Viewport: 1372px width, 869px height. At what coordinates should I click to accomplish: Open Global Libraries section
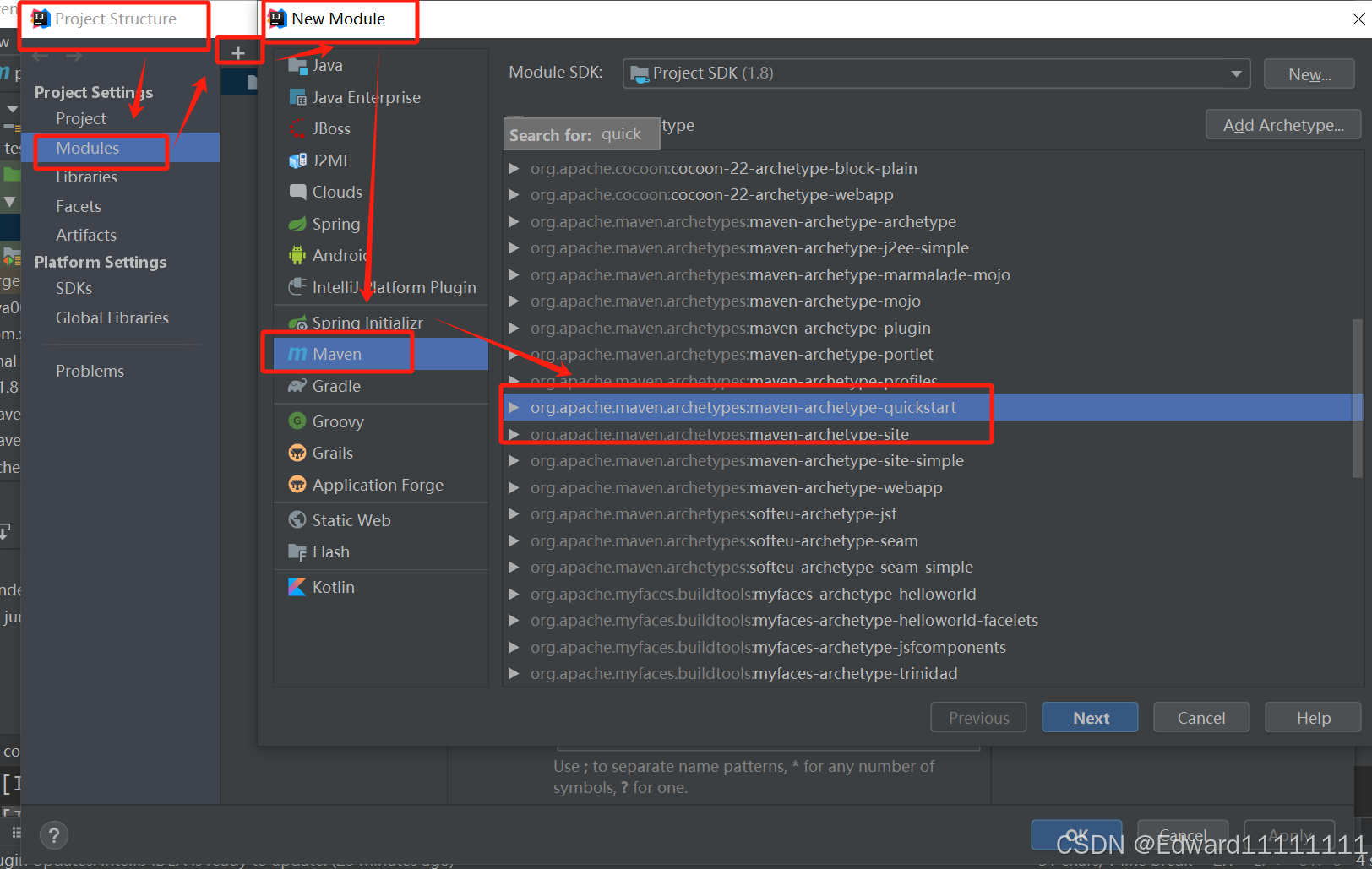112,318
